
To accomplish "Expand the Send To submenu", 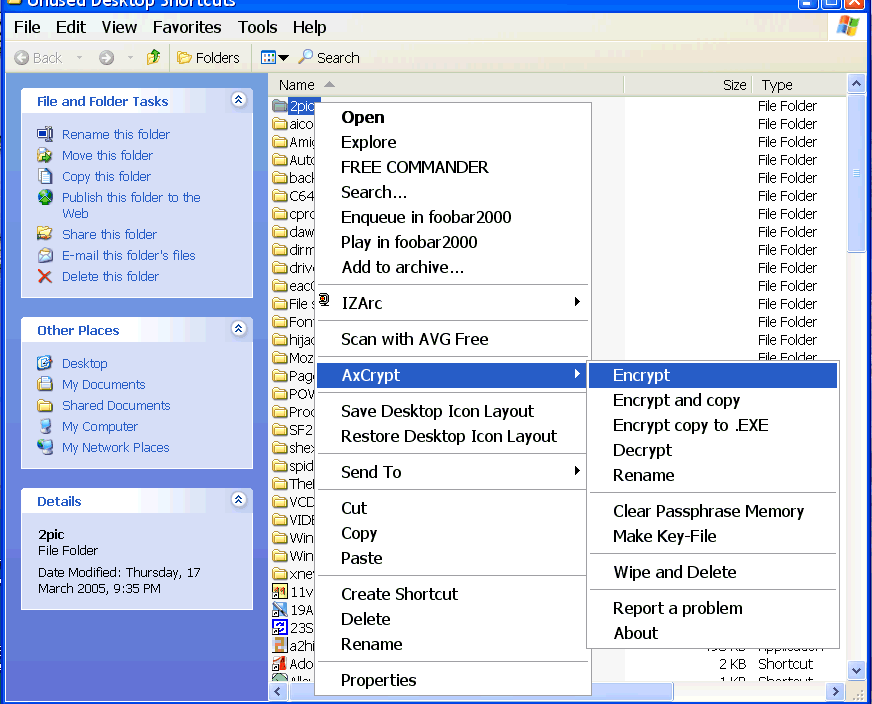I will click(x=451, y=472).
